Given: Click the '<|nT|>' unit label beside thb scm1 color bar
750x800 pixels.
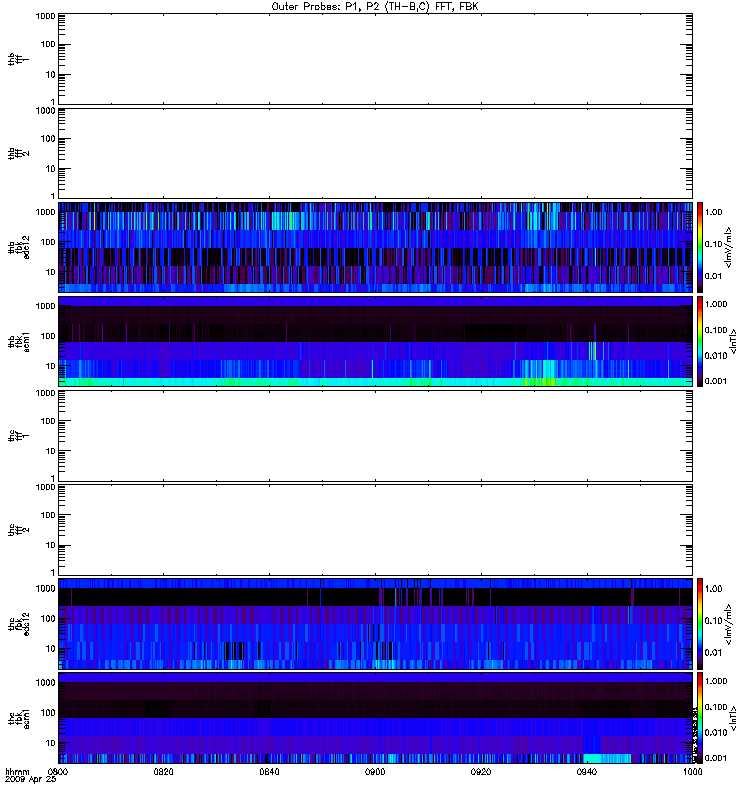Looking at the screenshot, I should pos(733,341).
